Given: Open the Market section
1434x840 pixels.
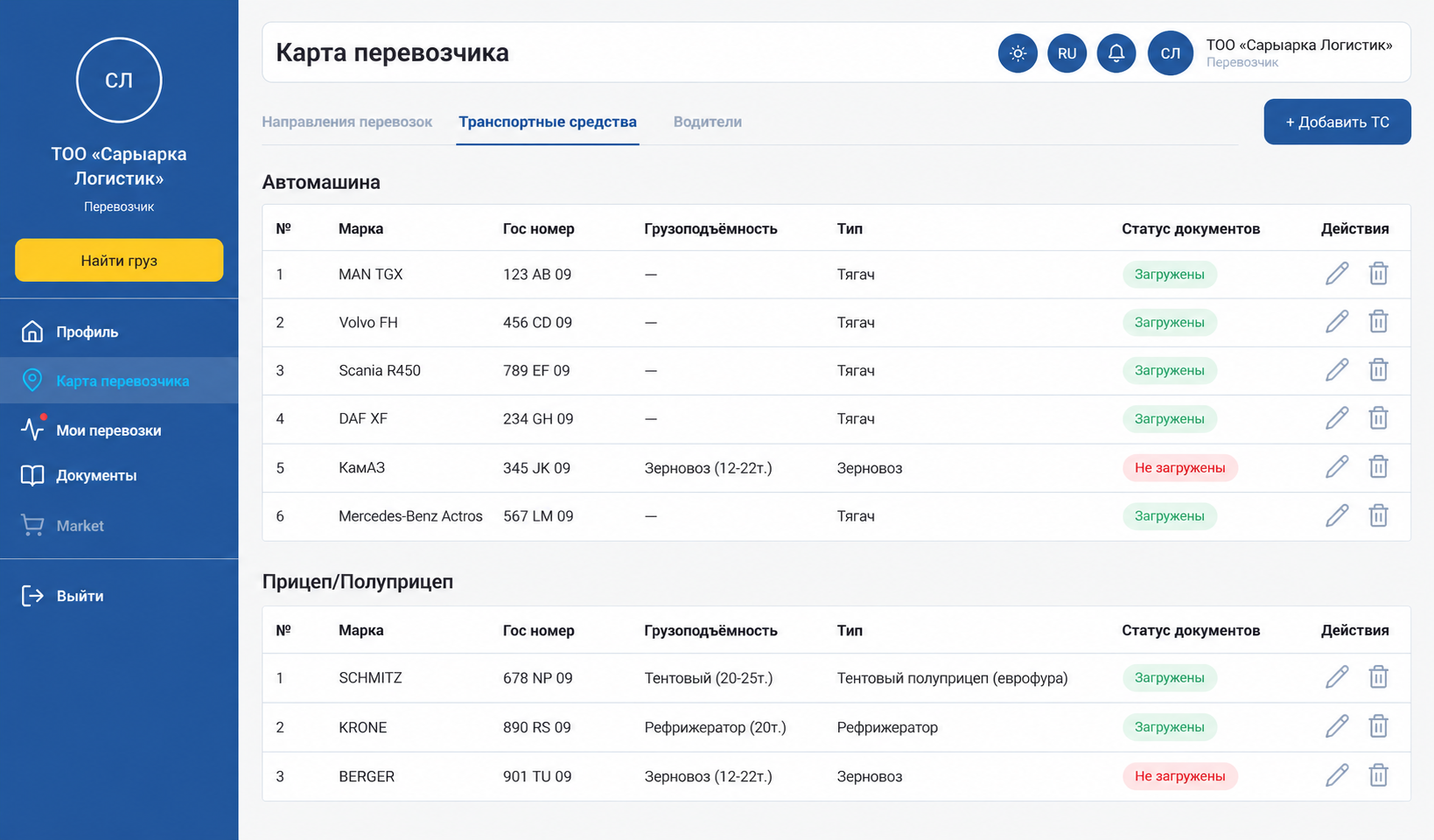Looking at the screenshot, I should [119, 526].
